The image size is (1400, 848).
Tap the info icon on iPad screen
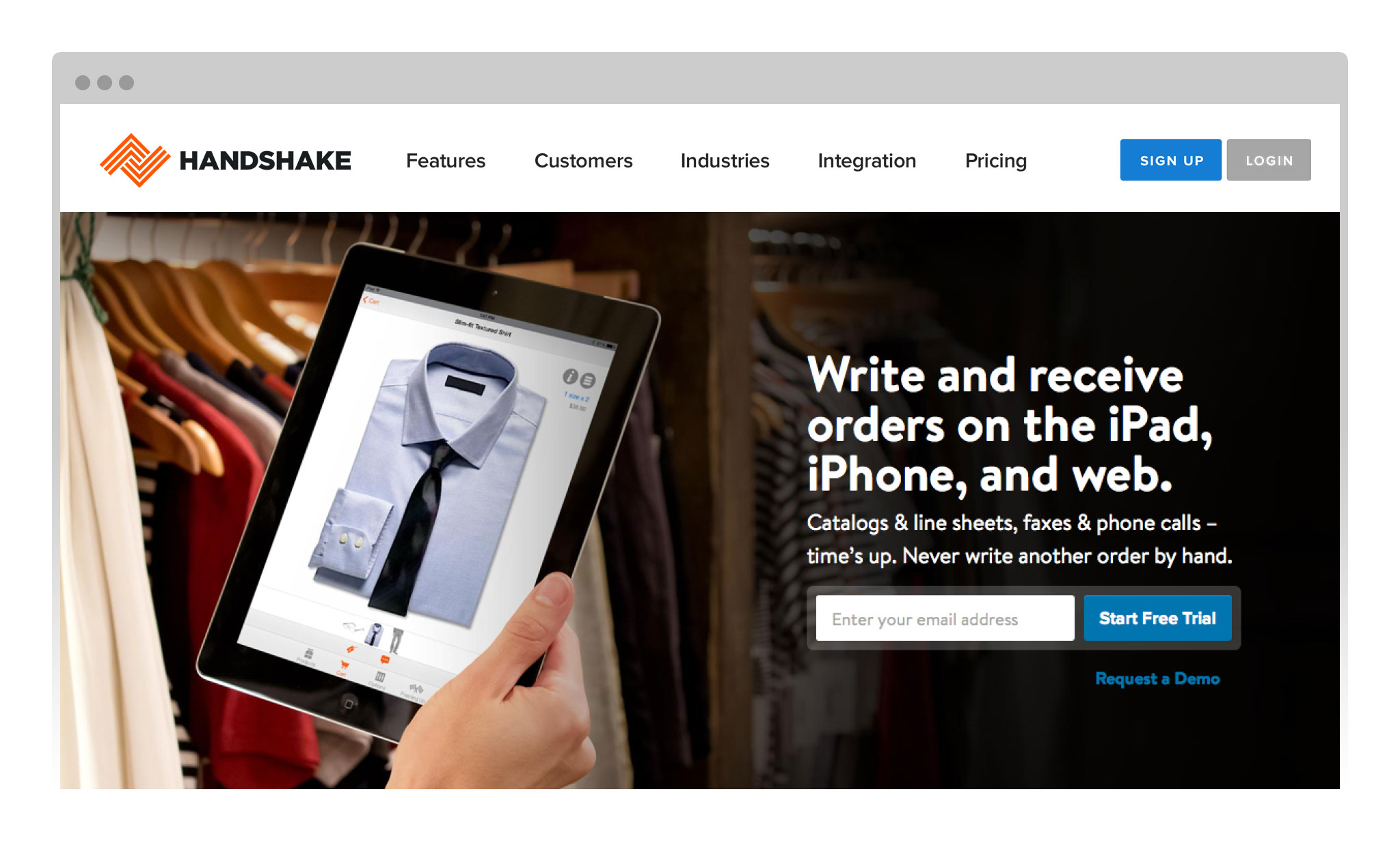[x=570, y=376]
